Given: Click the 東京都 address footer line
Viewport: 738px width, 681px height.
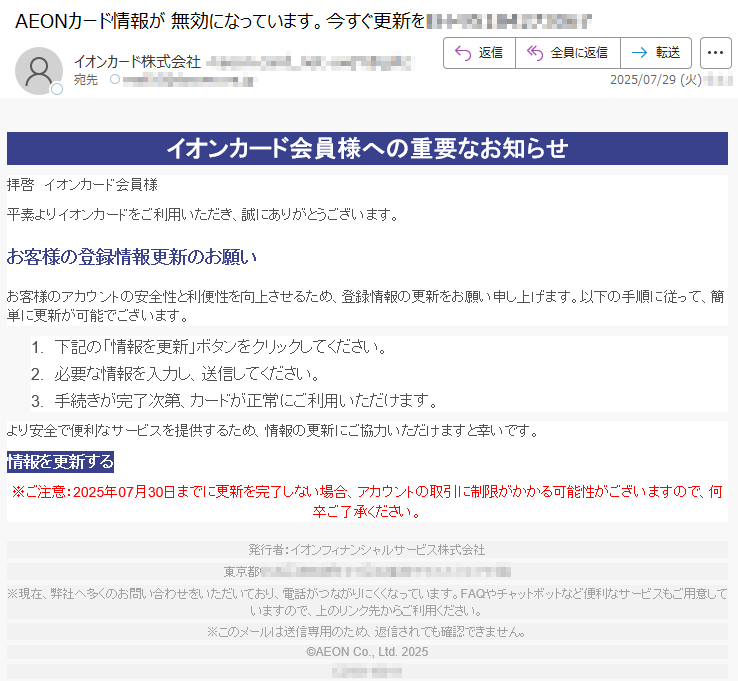Looking at the screenshot, I should click(x=367, y=571).
